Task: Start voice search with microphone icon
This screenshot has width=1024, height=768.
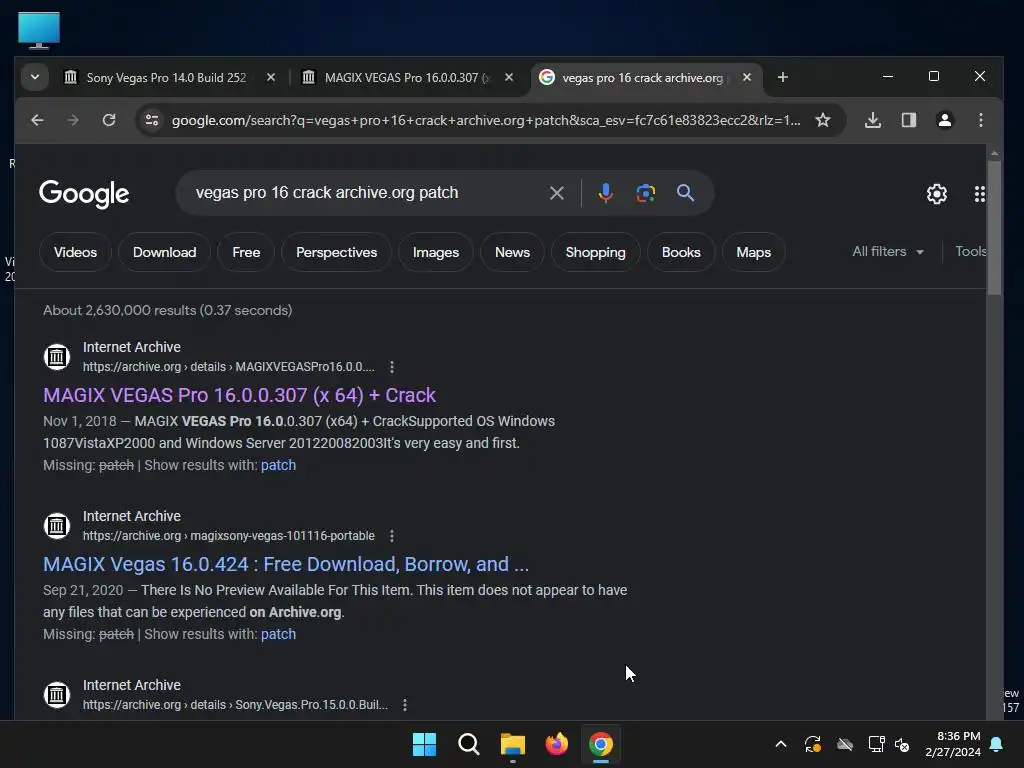Action: click(605, 193)
